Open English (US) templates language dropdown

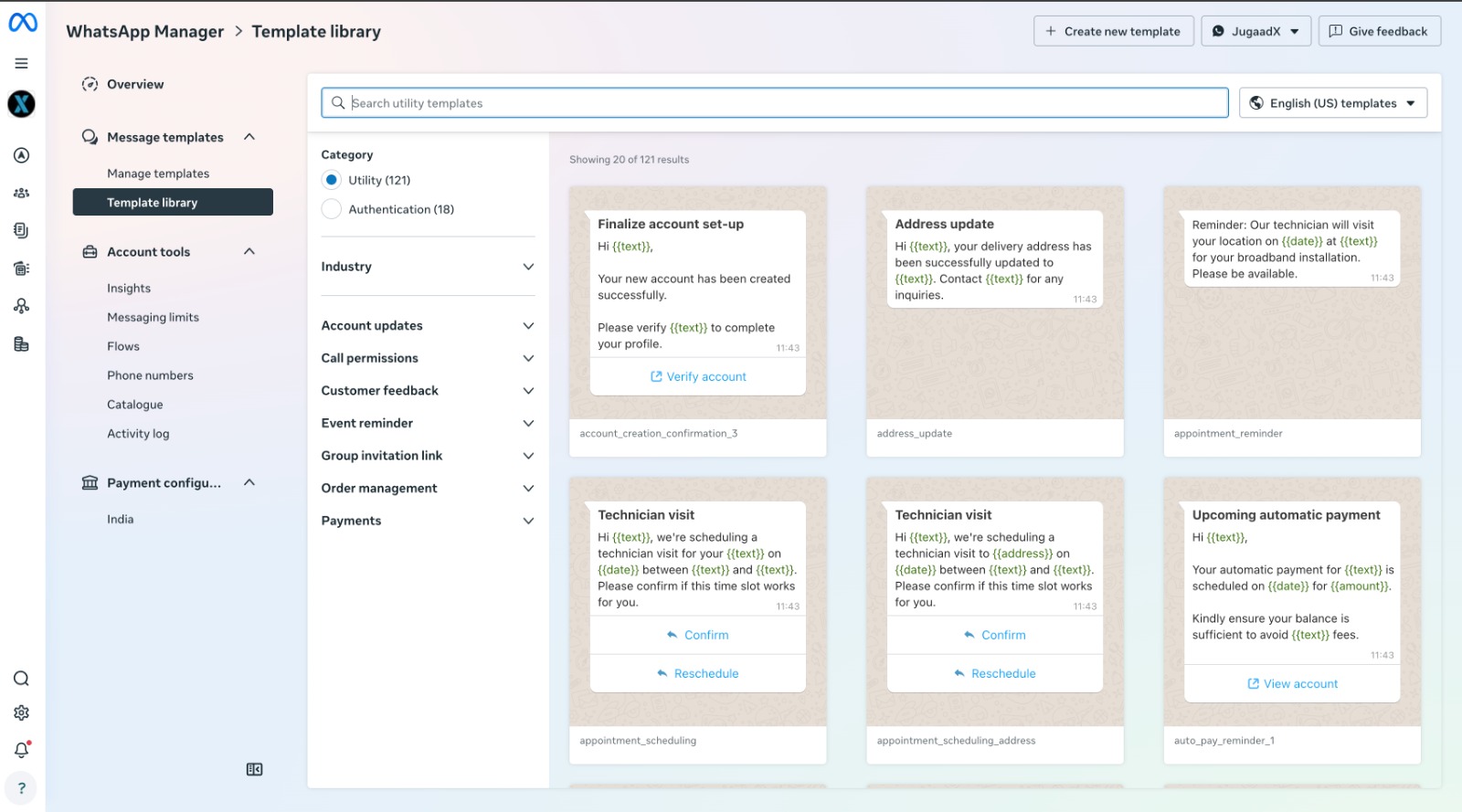click(x=1332, y=103)
